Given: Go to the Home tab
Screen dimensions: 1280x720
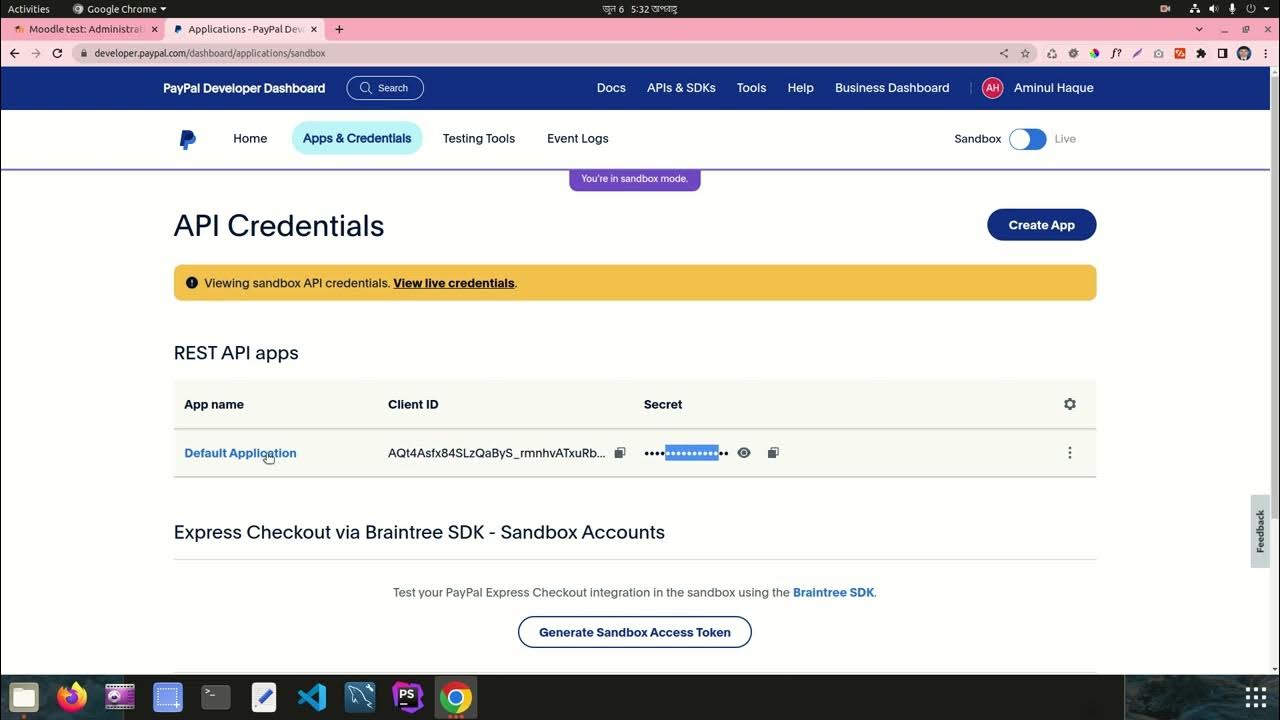Looking at the screenshot, I should [250, 139].
